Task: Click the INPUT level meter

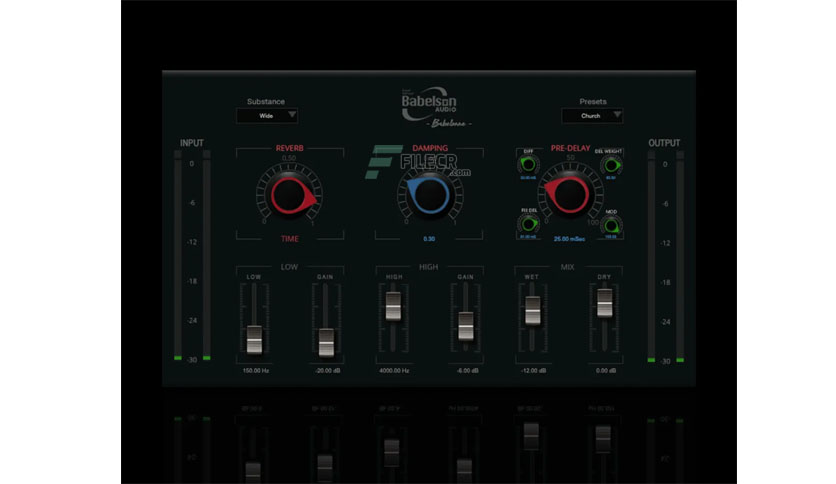Action: click(192, 256)
